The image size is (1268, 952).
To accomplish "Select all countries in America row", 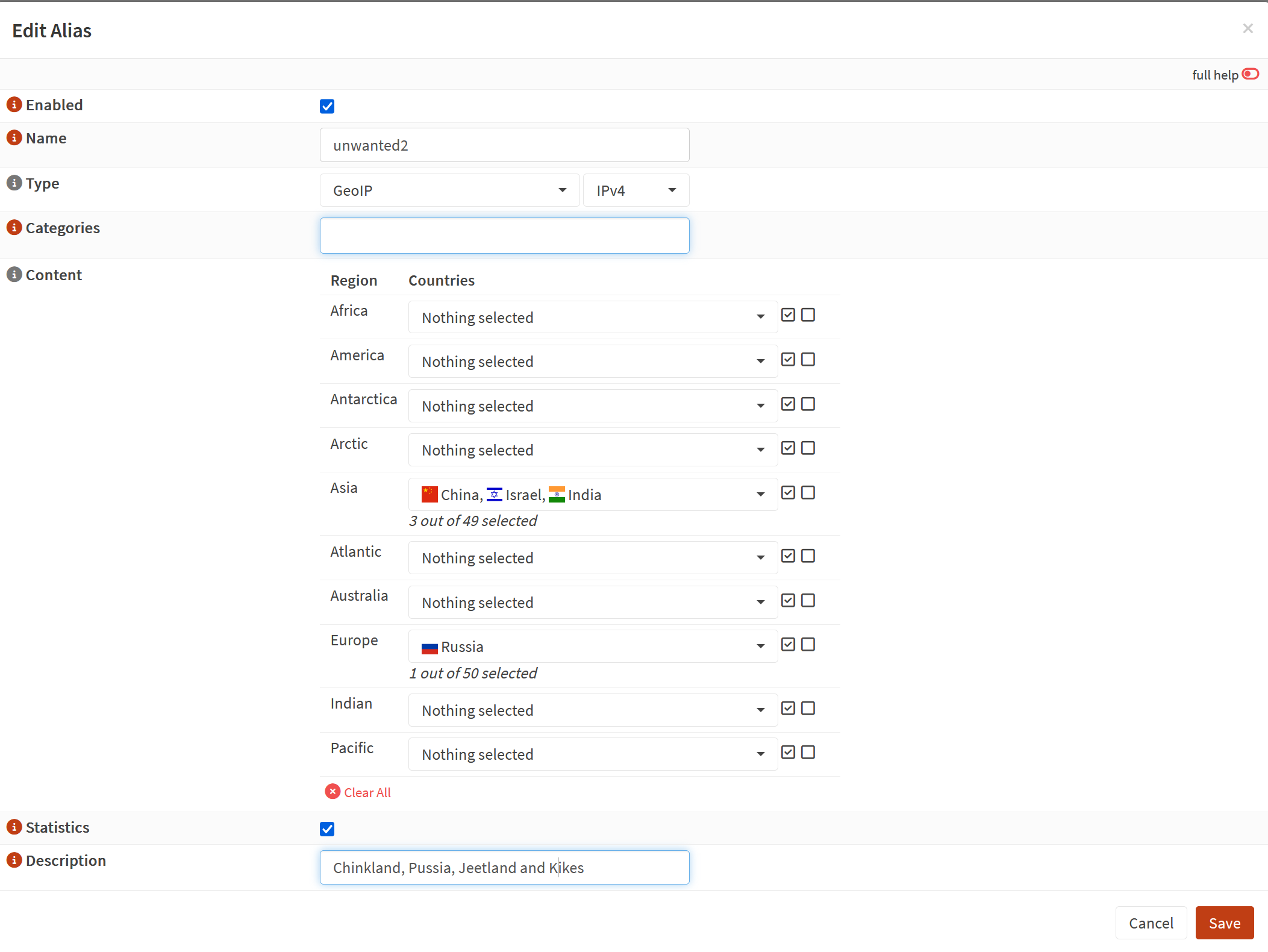I will (788, 360).
